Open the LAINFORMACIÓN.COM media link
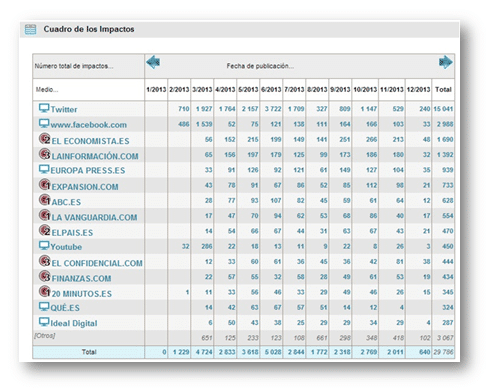This screenshot has height=388, width=503. [95, 156]
